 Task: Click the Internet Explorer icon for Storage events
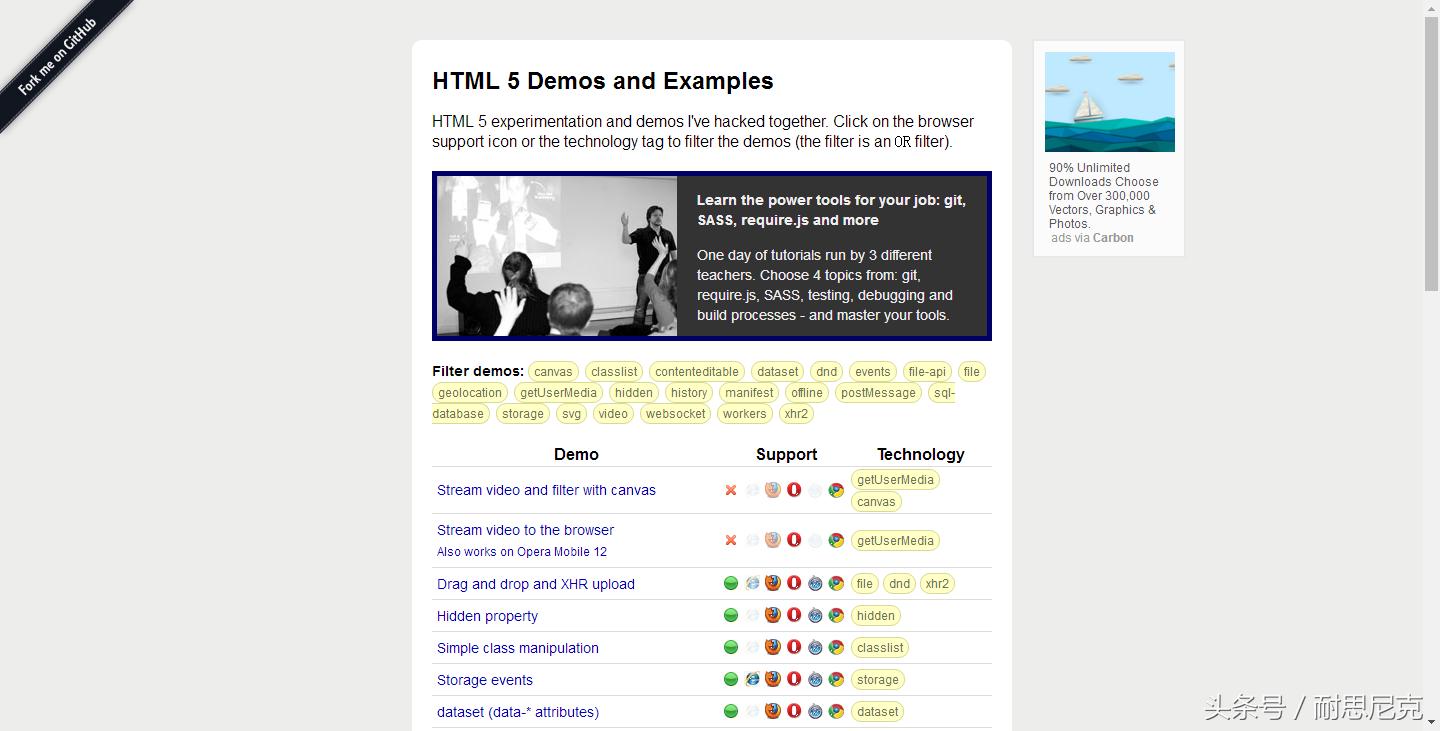tap(752, 679)
